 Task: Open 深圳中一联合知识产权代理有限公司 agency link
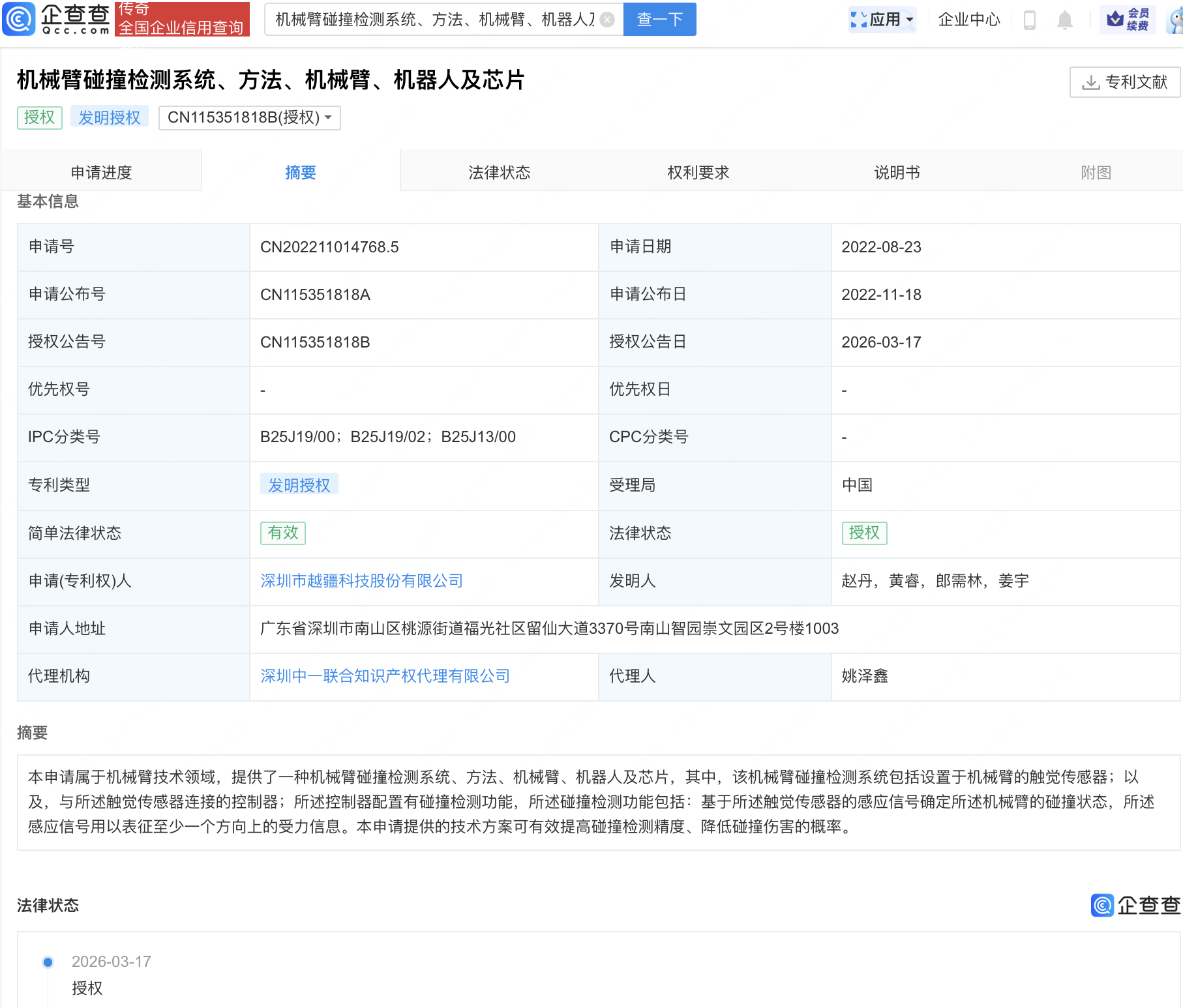pos(385,676)
